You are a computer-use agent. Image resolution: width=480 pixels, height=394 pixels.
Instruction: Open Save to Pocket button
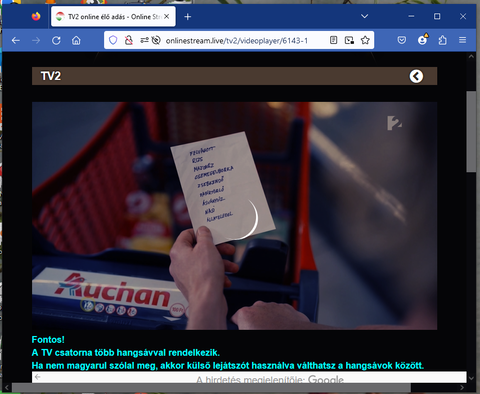tap(402, 40)
